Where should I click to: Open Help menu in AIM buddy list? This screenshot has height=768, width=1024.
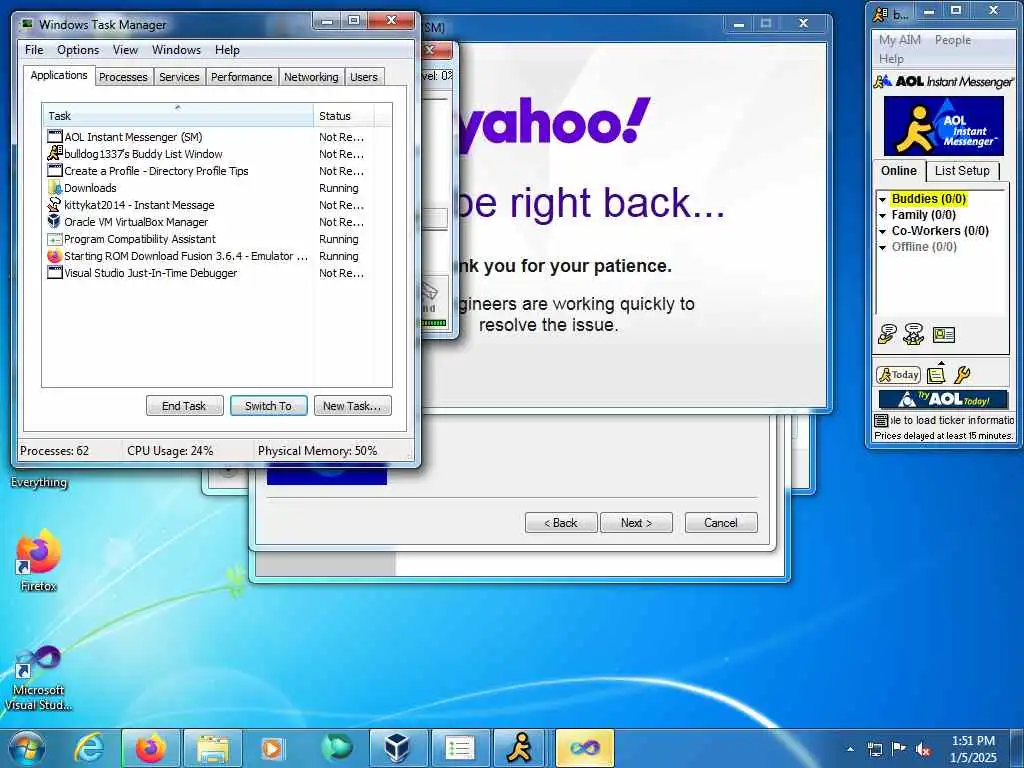click(891, 59)
